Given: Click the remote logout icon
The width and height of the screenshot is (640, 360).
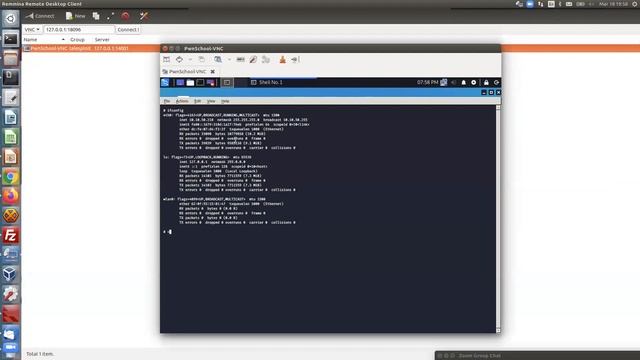Looking at the screenshot, I should point(496,82).
